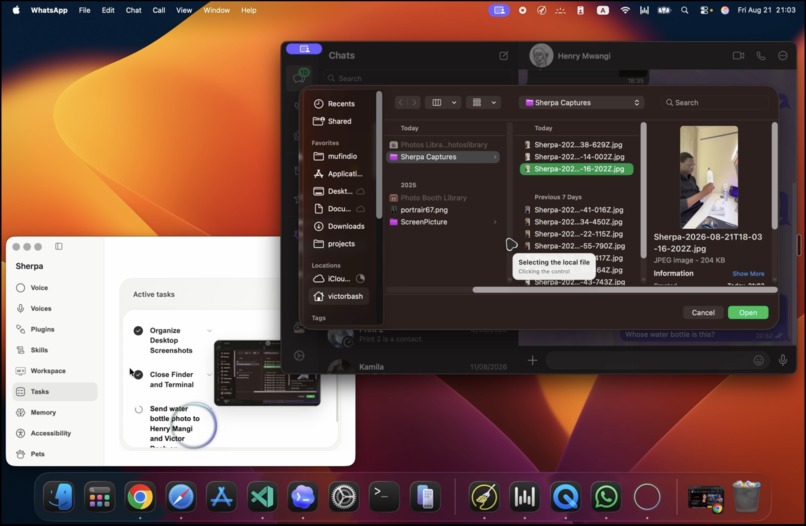The width and height of the screenshot is (806, 526).
Task: Select the file ending -14-002Z.jpg
Action: pyautogui.click(x=576, y=157)
